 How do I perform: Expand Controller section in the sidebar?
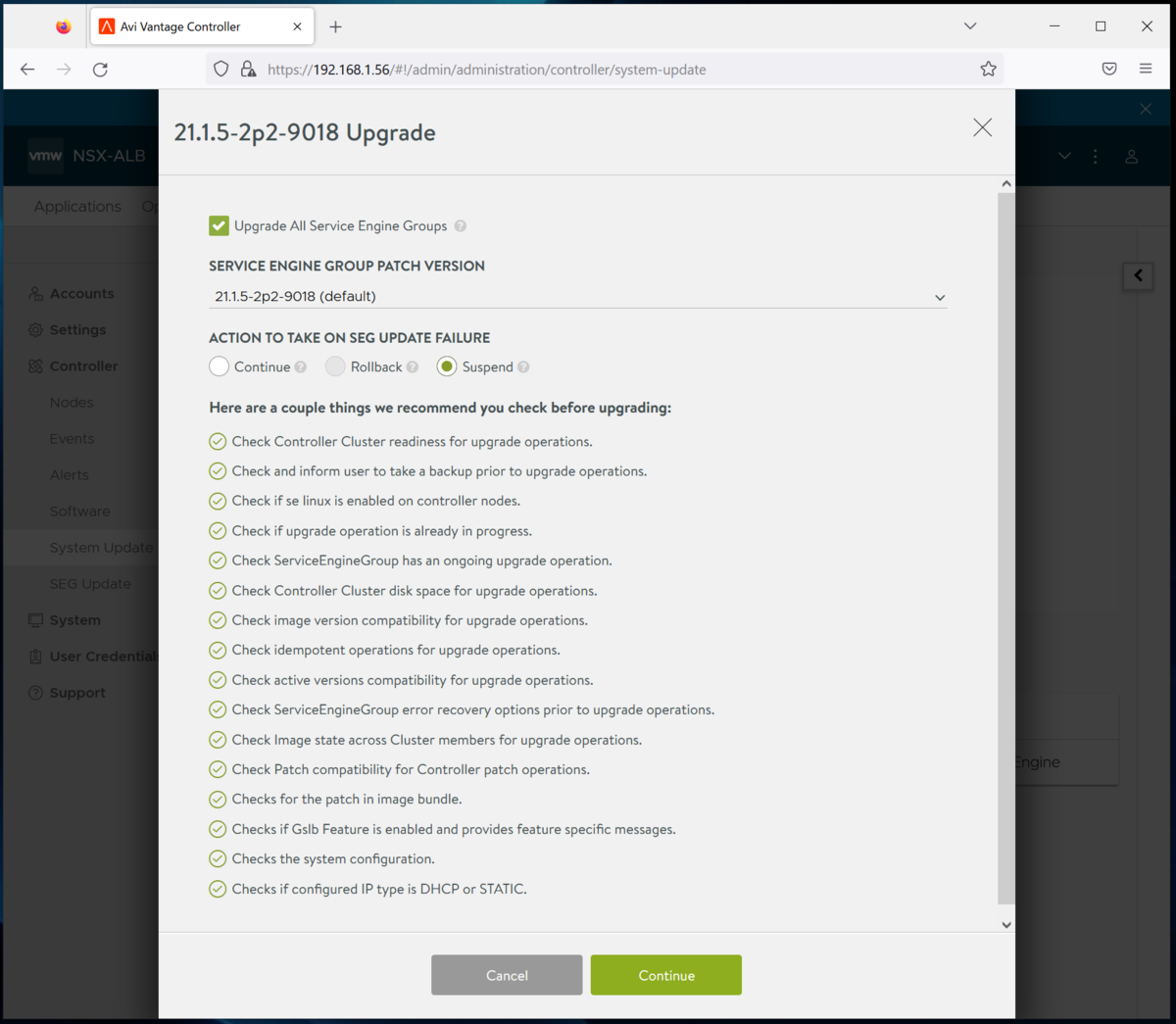coord(83,366)
